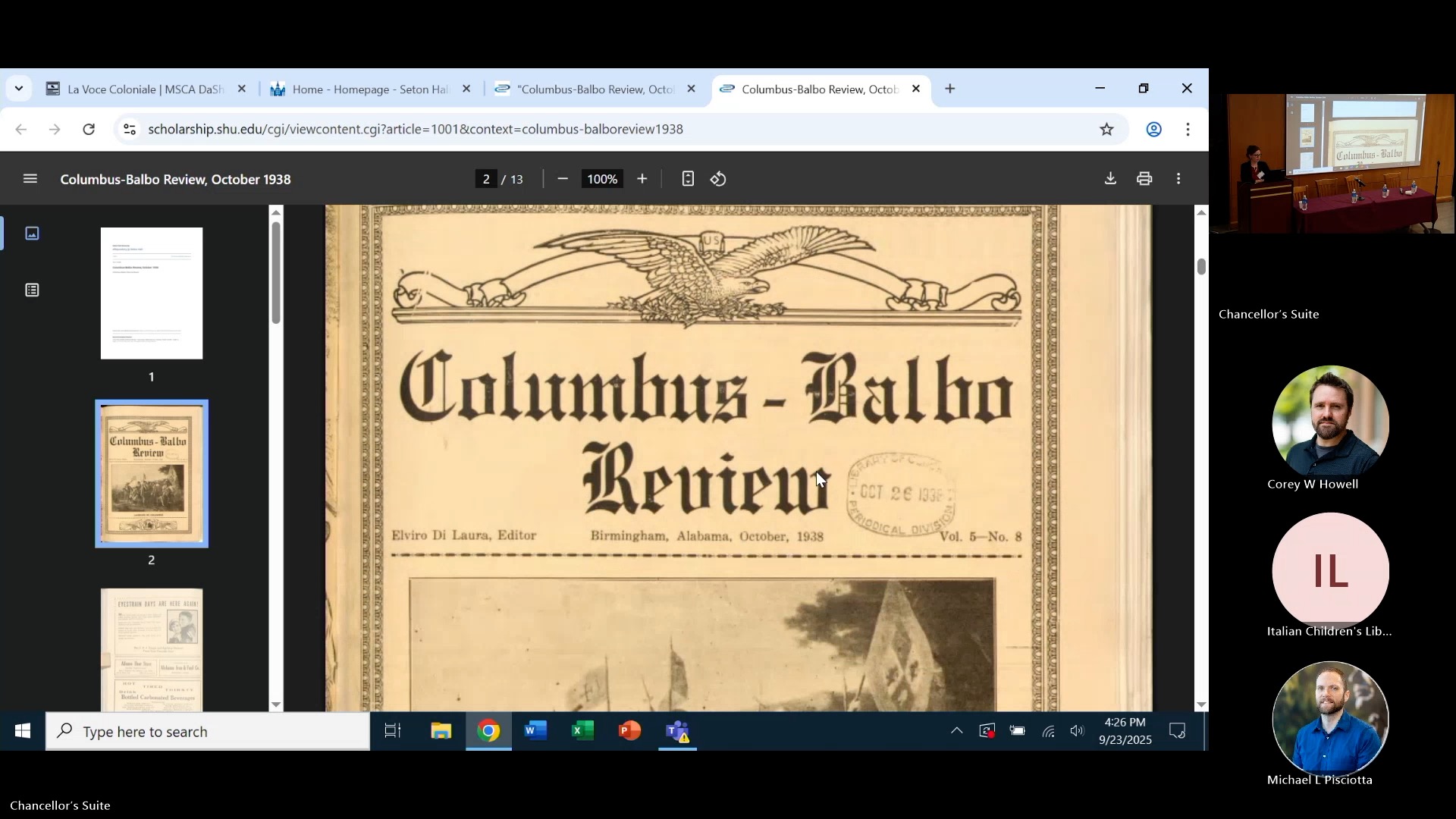Toggle the PDF sidebar menu

click(30, 179)
